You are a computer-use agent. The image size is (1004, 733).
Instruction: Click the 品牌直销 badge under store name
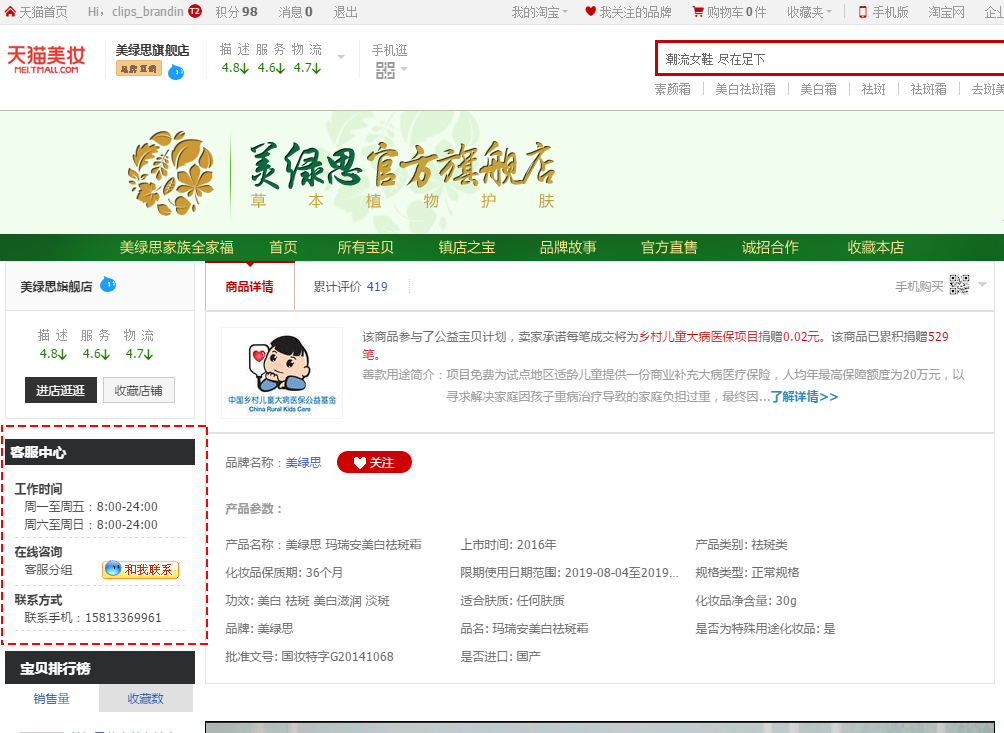(138, 68)
